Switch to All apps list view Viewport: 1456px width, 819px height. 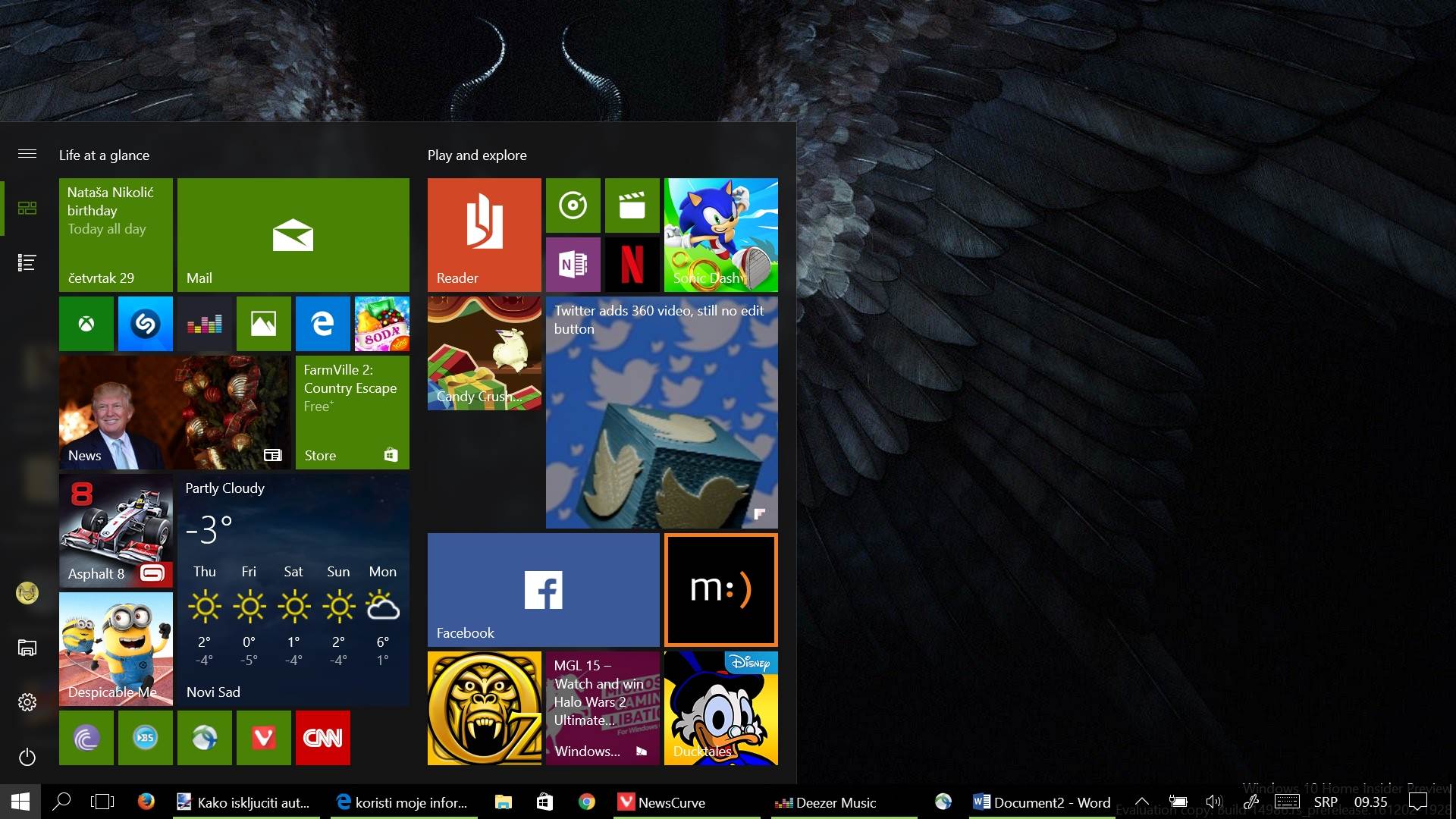coord(27,262)
